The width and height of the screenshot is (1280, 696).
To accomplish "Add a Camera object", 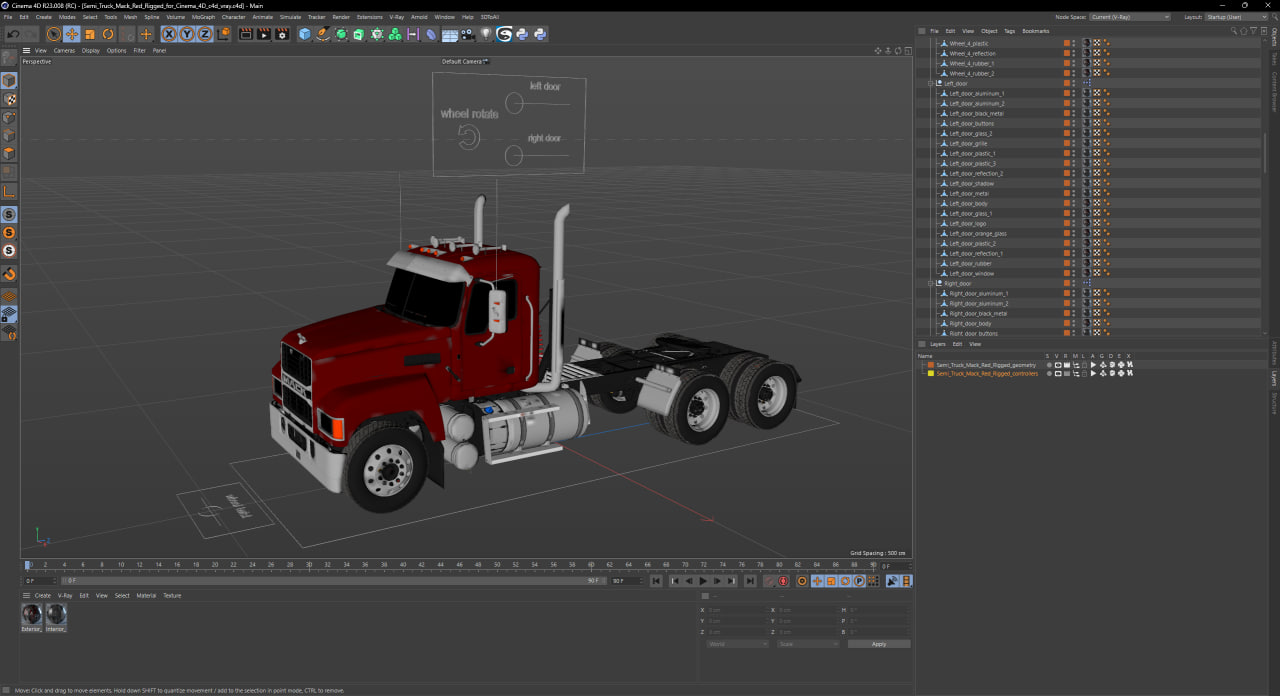I will point(467,34).
